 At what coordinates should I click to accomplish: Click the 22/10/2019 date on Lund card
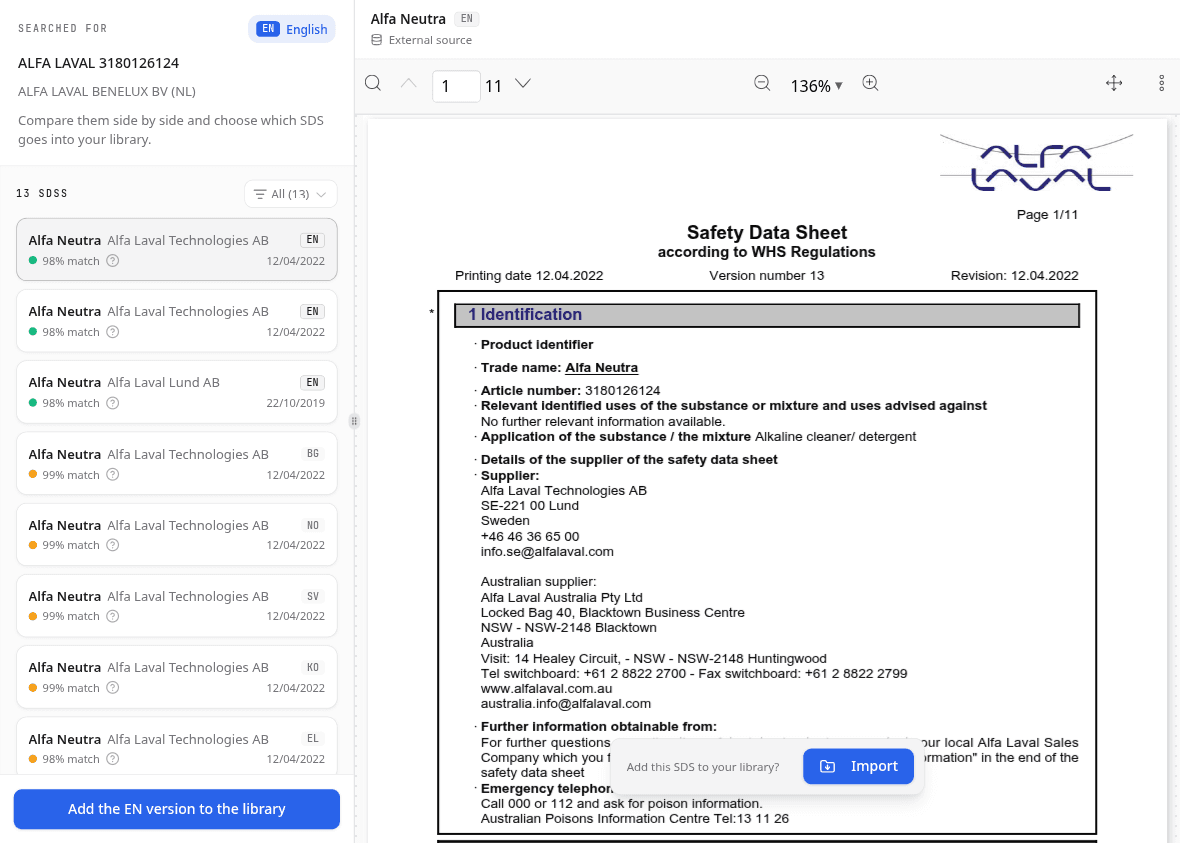[296, 403]
